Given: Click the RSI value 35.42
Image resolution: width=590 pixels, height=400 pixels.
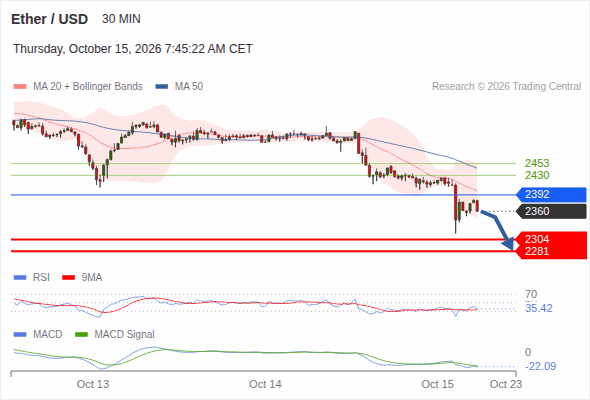Looking at the screenshot, I should (x=539, y=309).
